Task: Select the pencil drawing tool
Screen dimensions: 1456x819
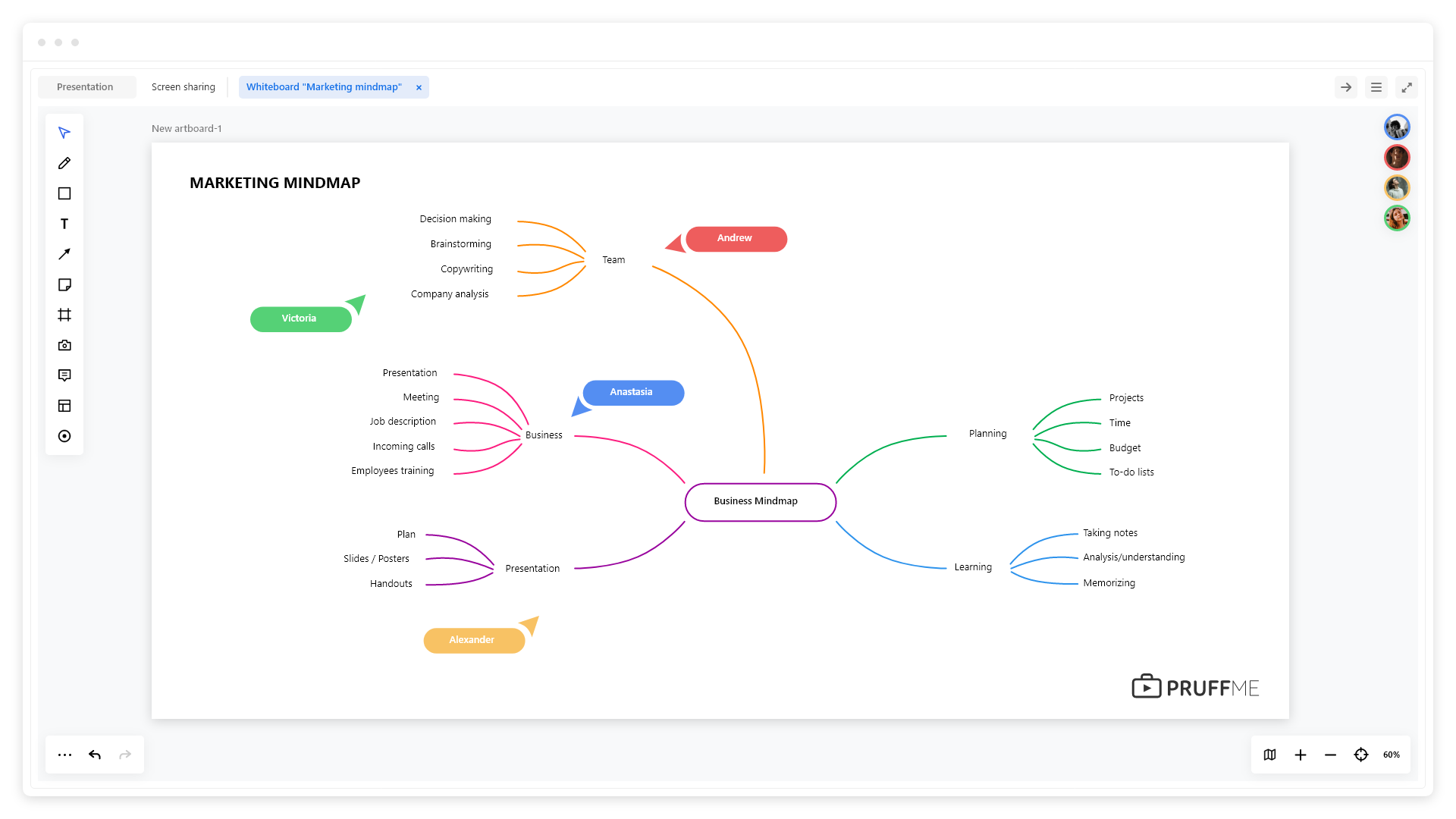Action: tap(64, 163)
